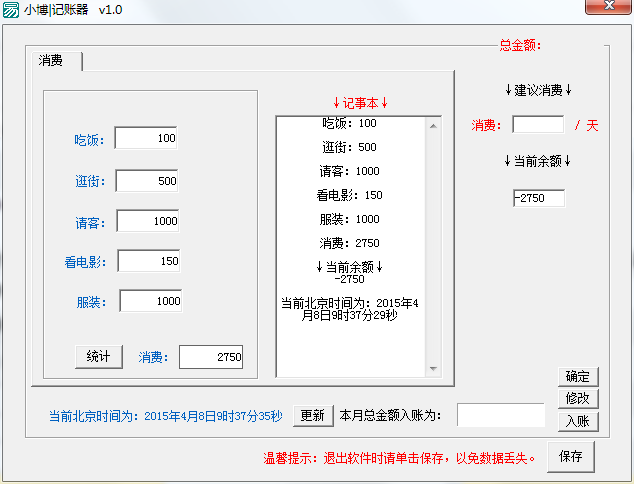
Task: Click the 看电影 amount field
Action: coord(149,261)
